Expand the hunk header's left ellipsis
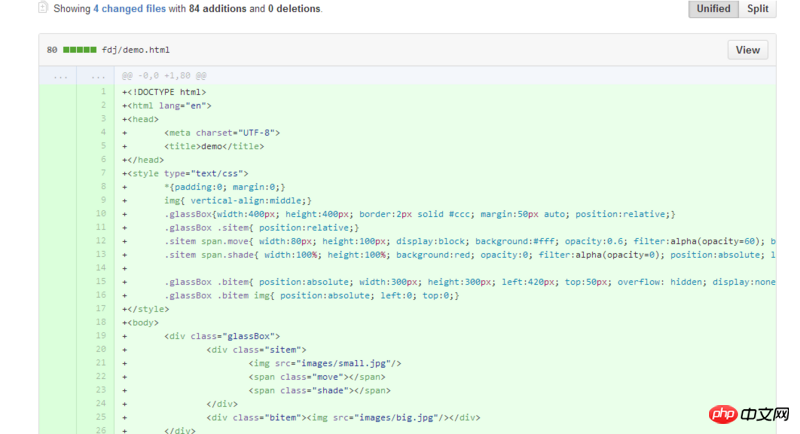Viewport: 800px width, 434px height. click(x=60, y=76)
